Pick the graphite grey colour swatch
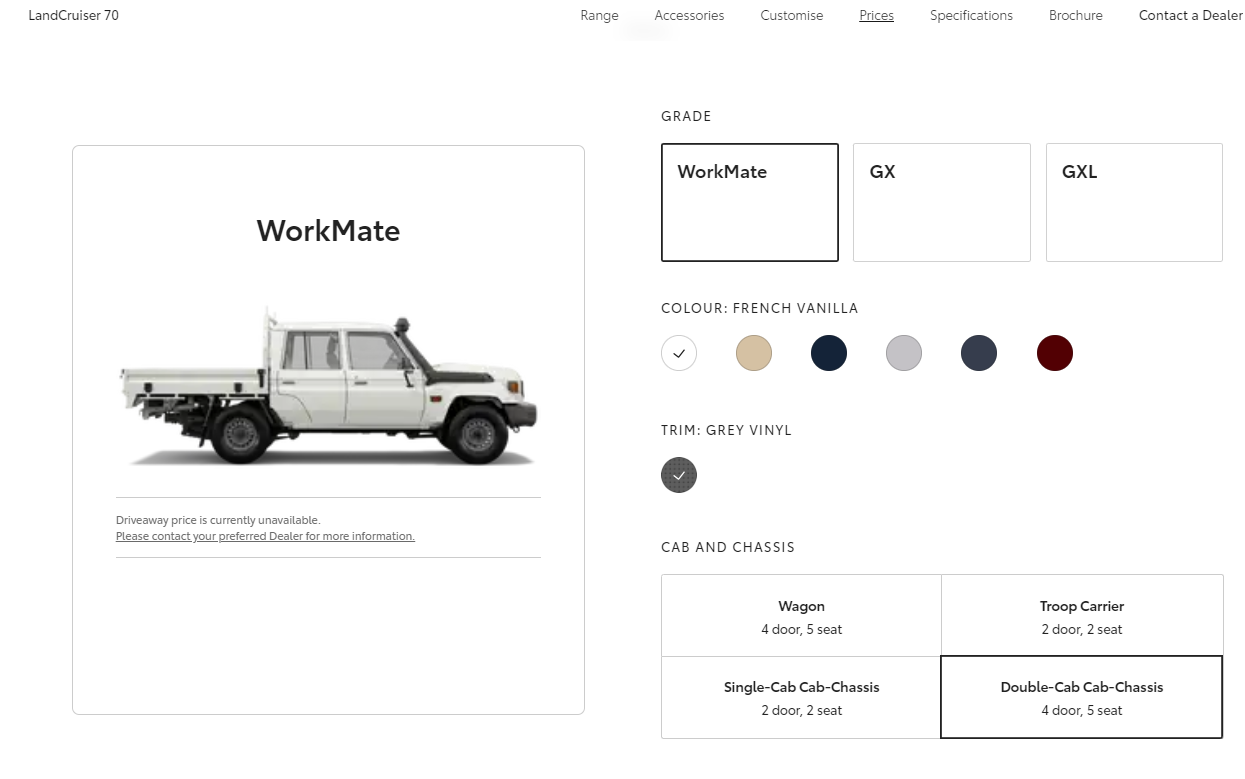Viewport: 1245px width, 779px height. (x=979, y=353)
